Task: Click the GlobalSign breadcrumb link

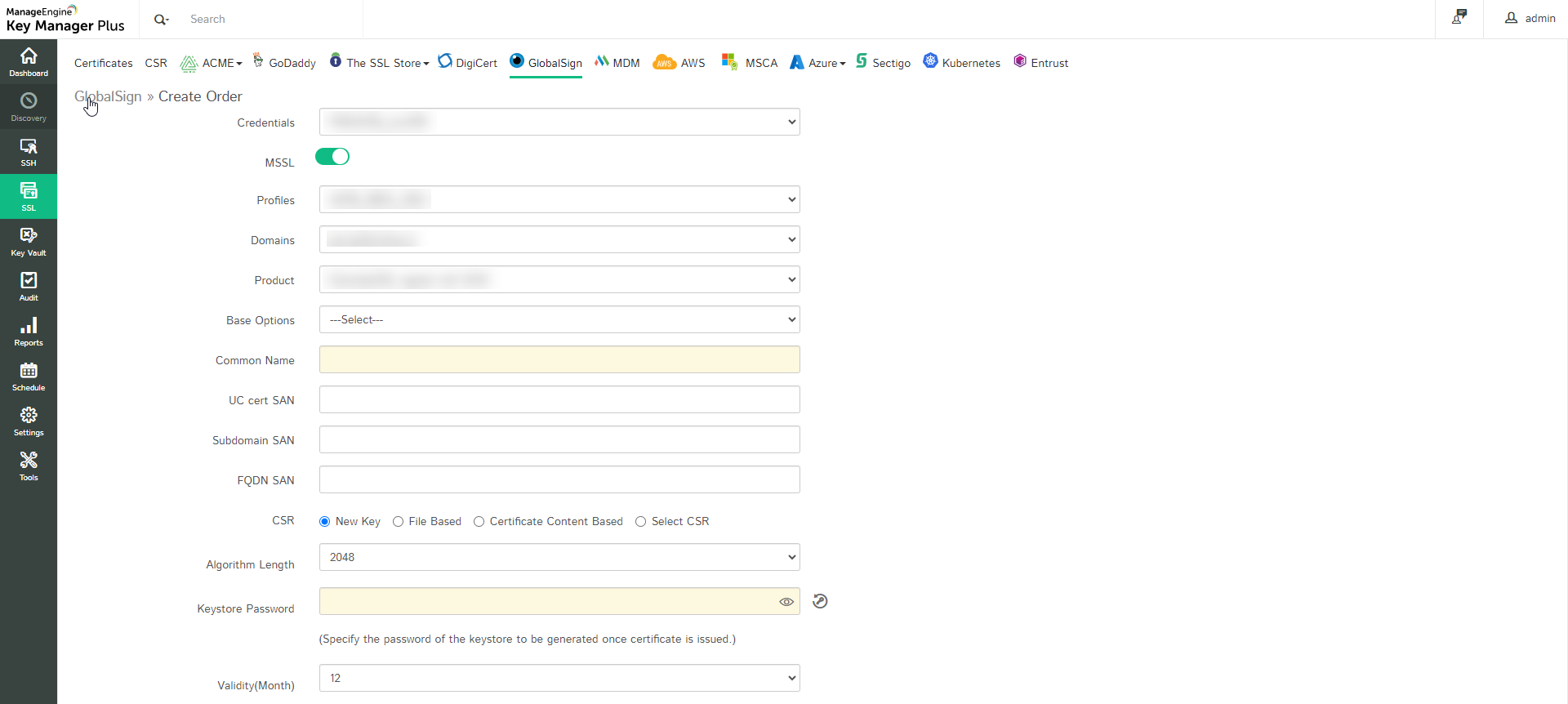Action: point(108,96)
